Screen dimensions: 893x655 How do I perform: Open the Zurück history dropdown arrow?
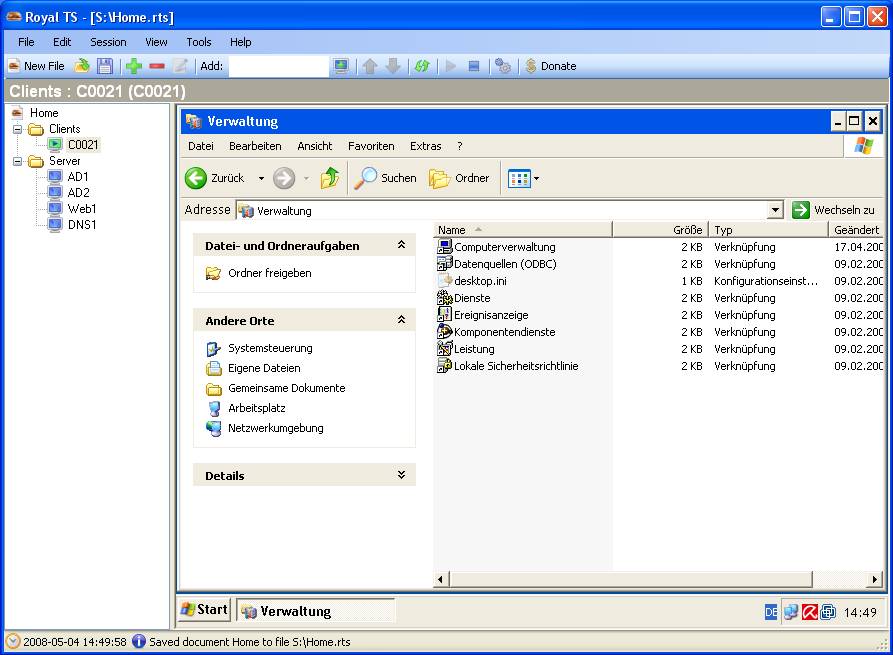coord(261,178)
